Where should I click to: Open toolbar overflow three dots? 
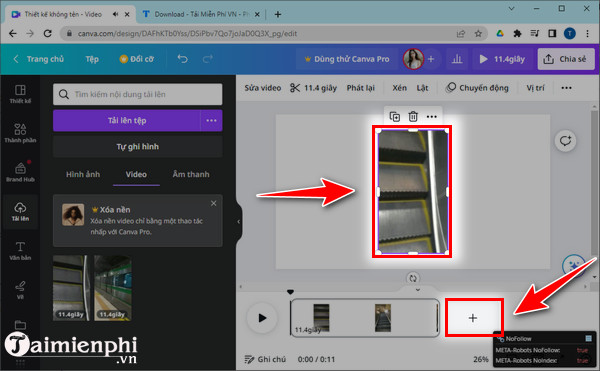[566, 88]
